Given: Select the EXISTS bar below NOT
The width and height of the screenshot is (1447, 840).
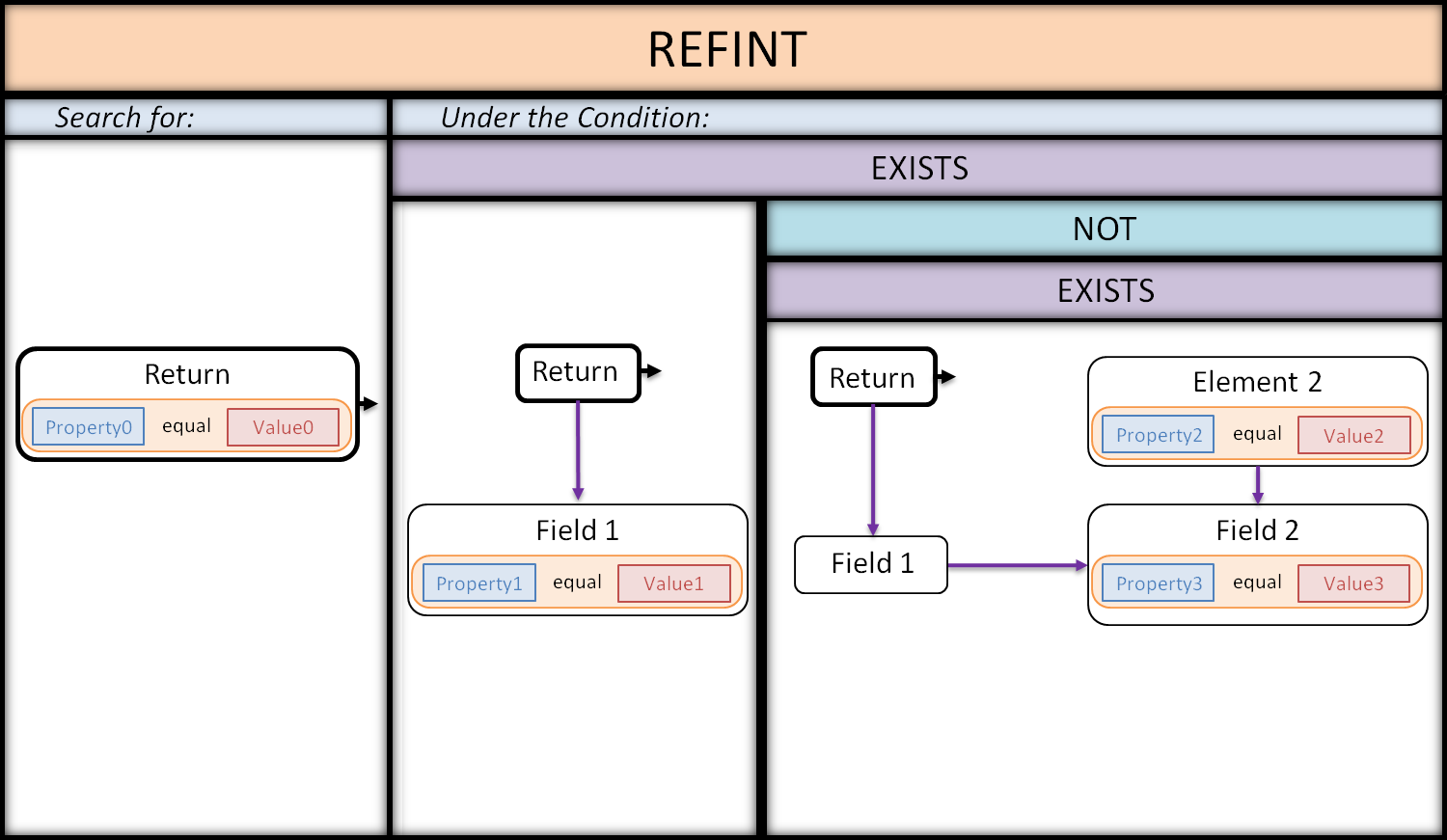Looking at the screenshot, I should (x=1105, y=290).
